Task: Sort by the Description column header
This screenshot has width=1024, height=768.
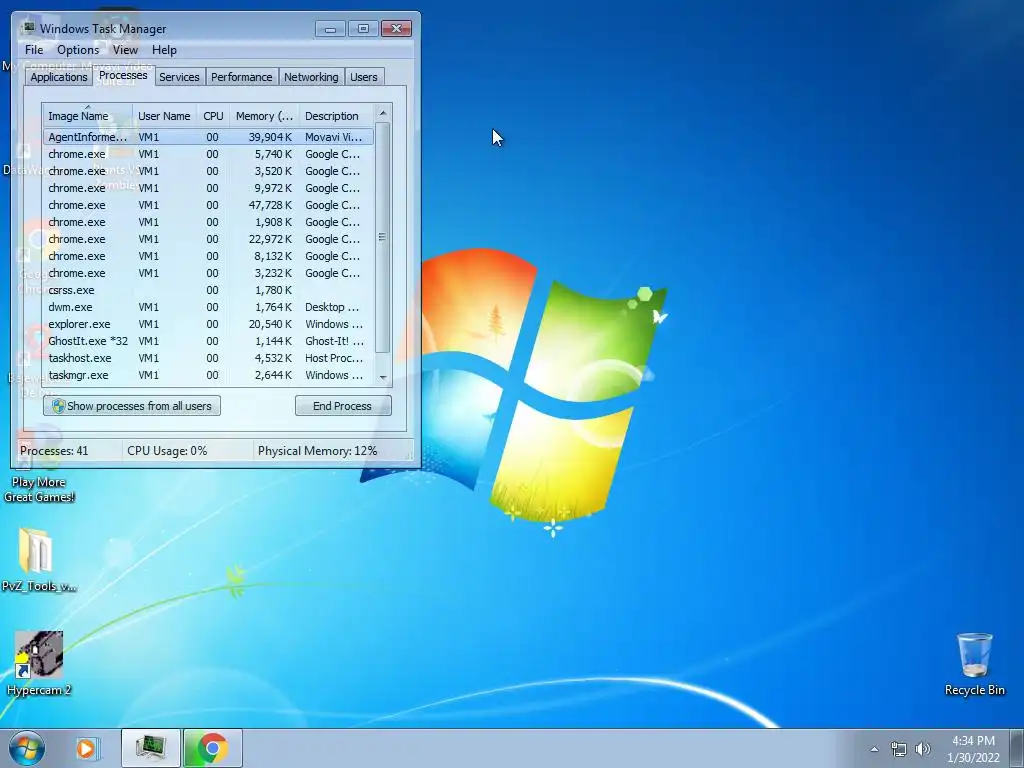Action: 336,116
